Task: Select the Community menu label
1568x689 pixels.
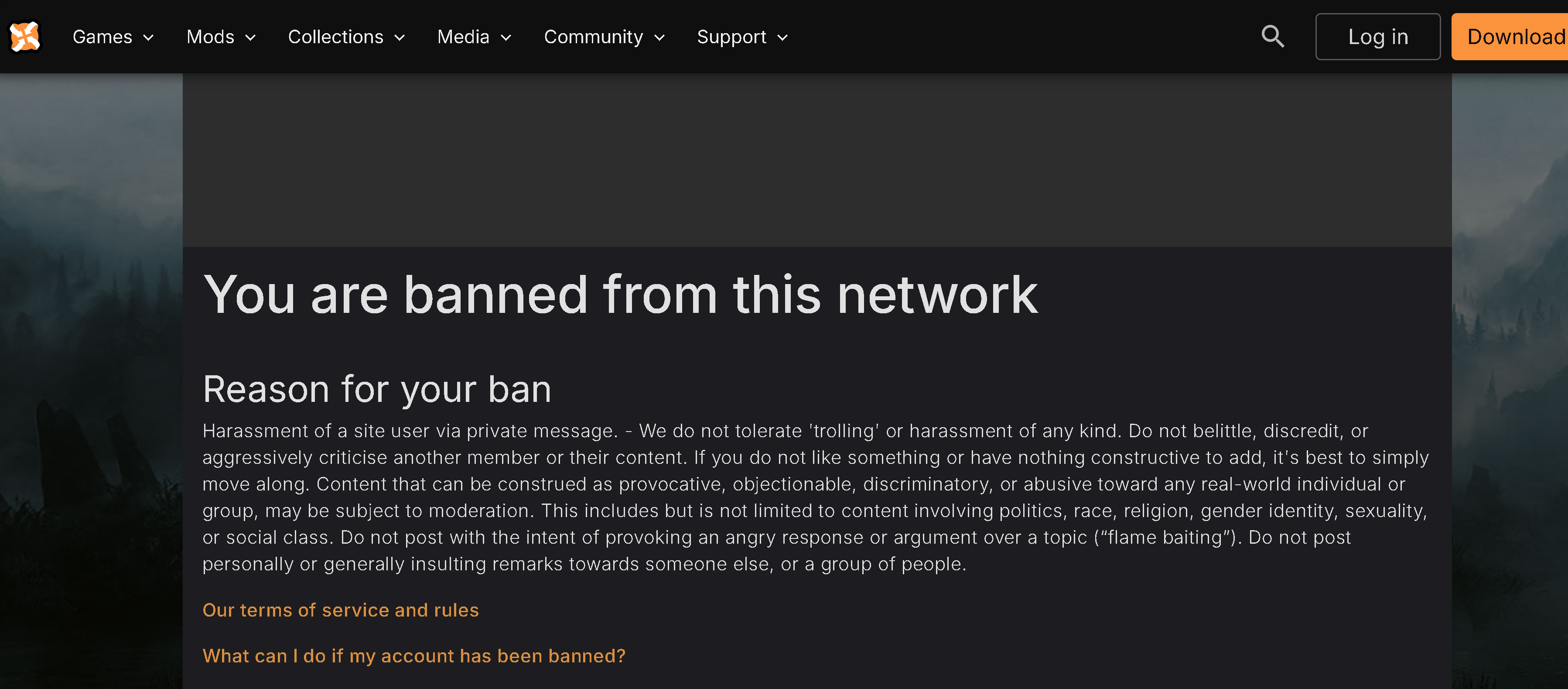Action: point(593,37)
